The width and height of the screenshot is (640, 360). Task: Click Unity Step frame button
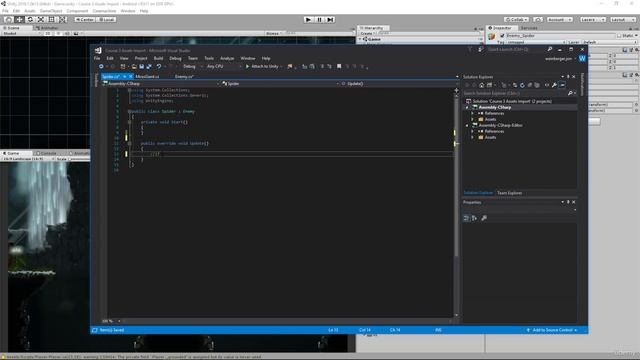(x=331, y=20)
